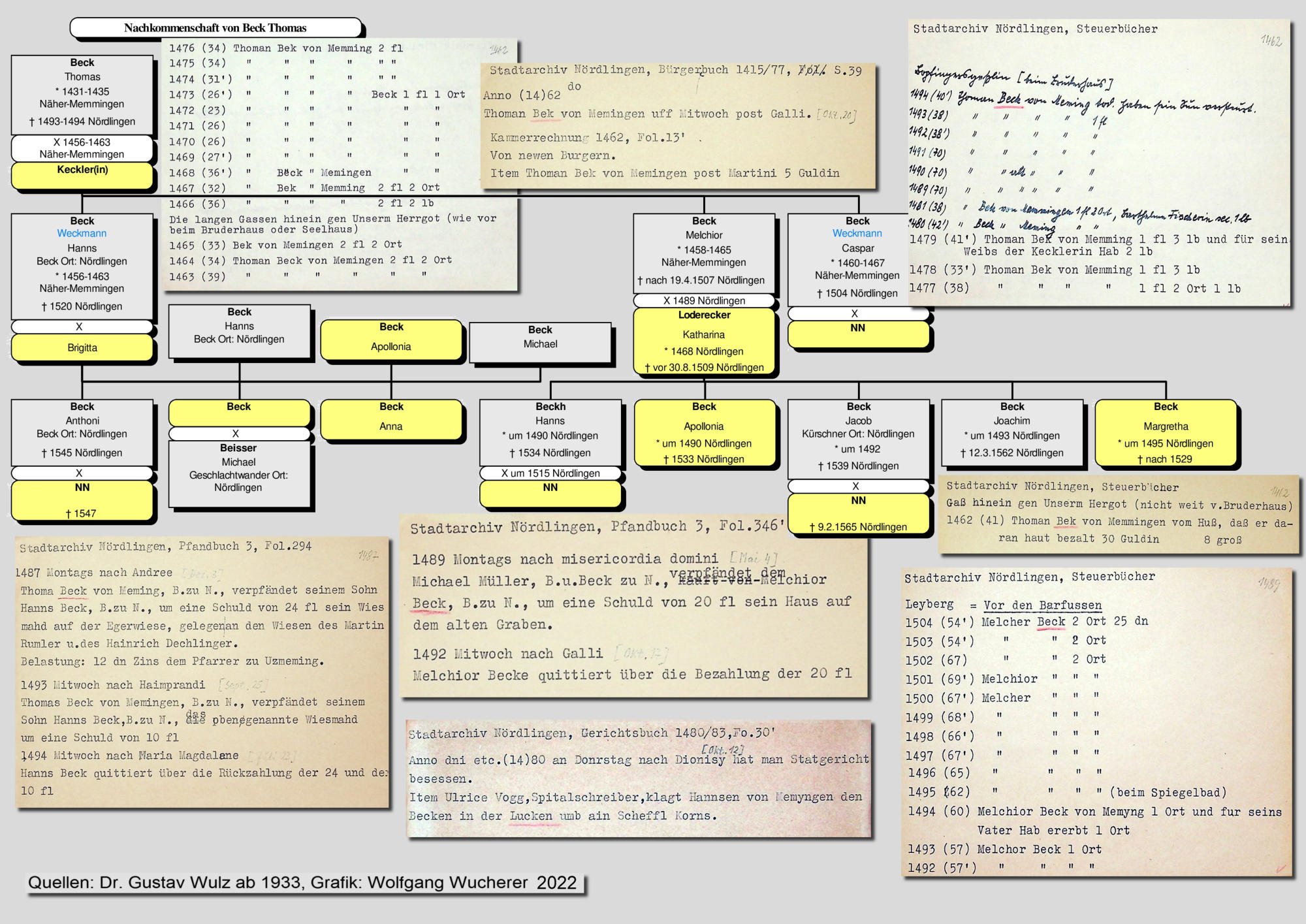Click the blue Weckmann link under Hanns Beck
The image size is (1306, 924).
tap(82, 233)
